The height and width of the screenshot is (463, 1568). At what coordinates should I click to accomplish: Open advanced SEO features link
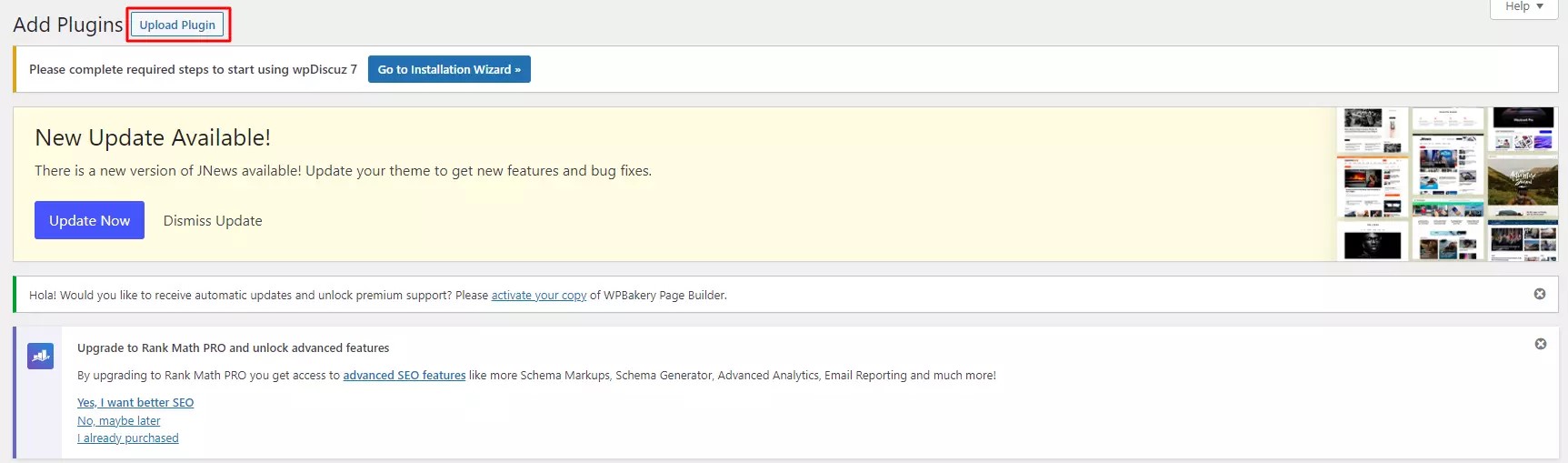(404, 375)
